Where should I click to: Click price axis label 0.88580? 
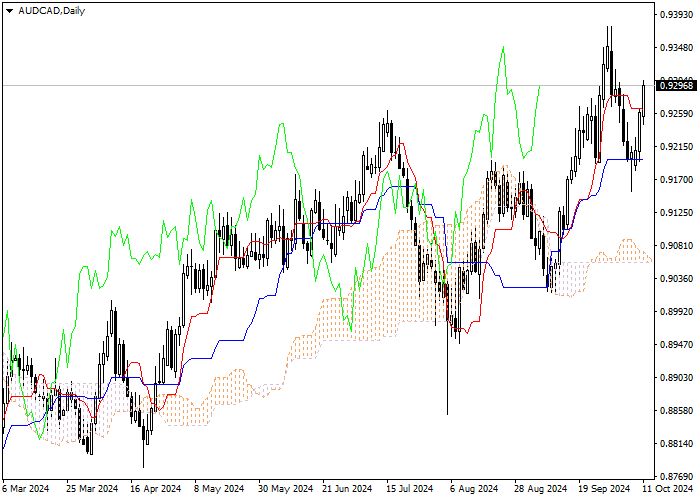pyautogui.click(x=677, y=411)
